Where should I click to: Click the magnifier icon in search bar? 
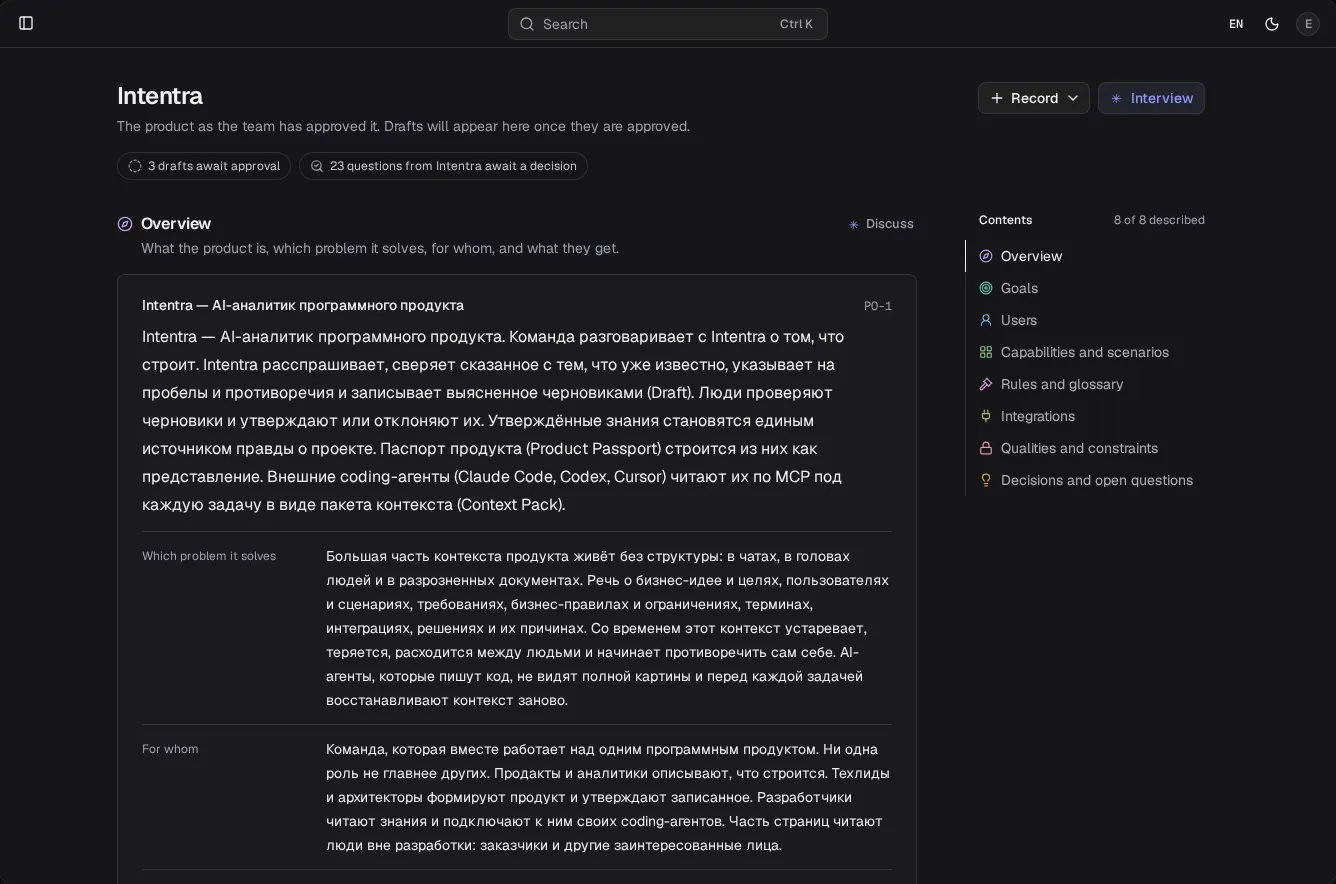pyautogui.click(x=527, y=24)
